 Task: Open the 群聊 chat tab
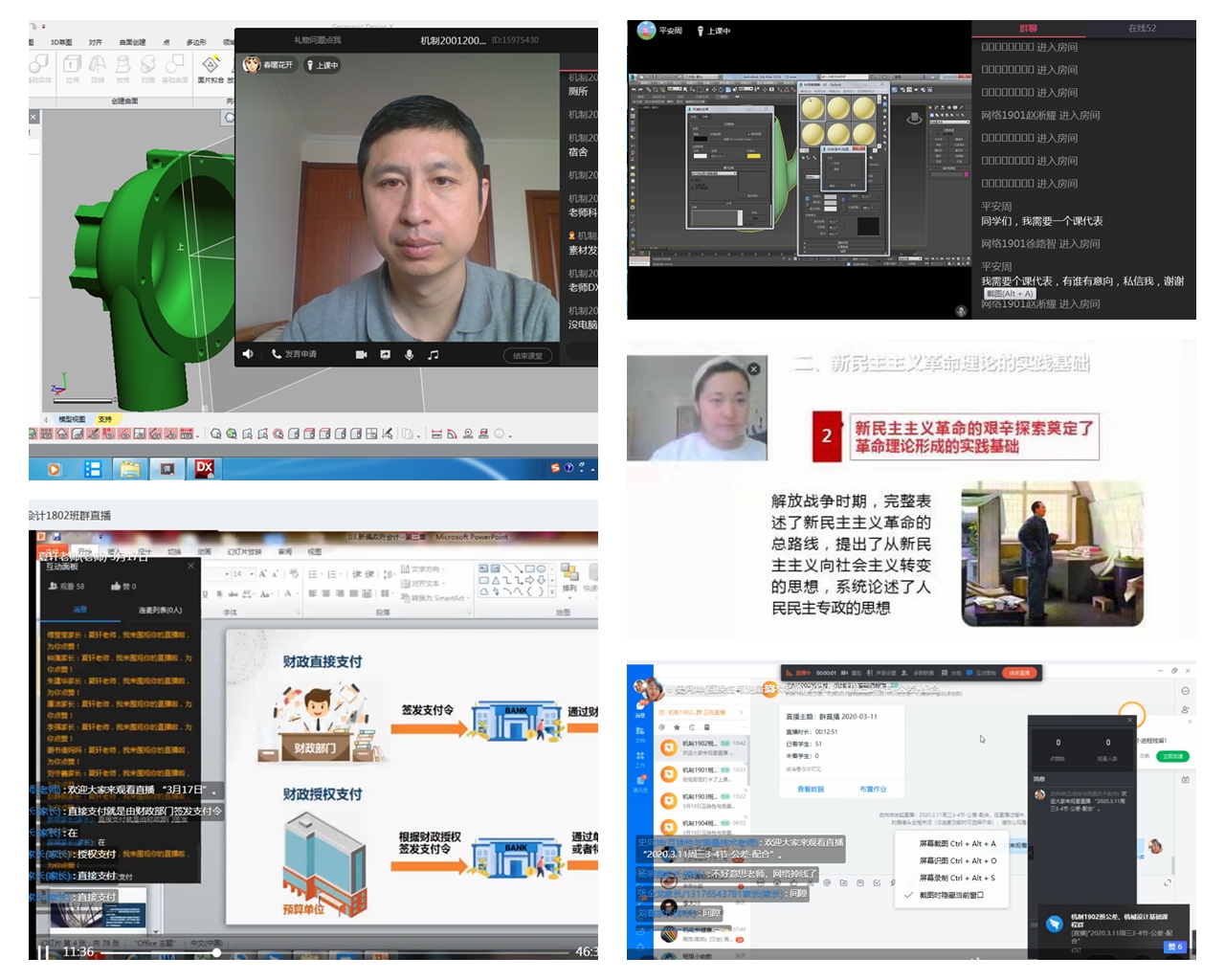[1028, 29]
